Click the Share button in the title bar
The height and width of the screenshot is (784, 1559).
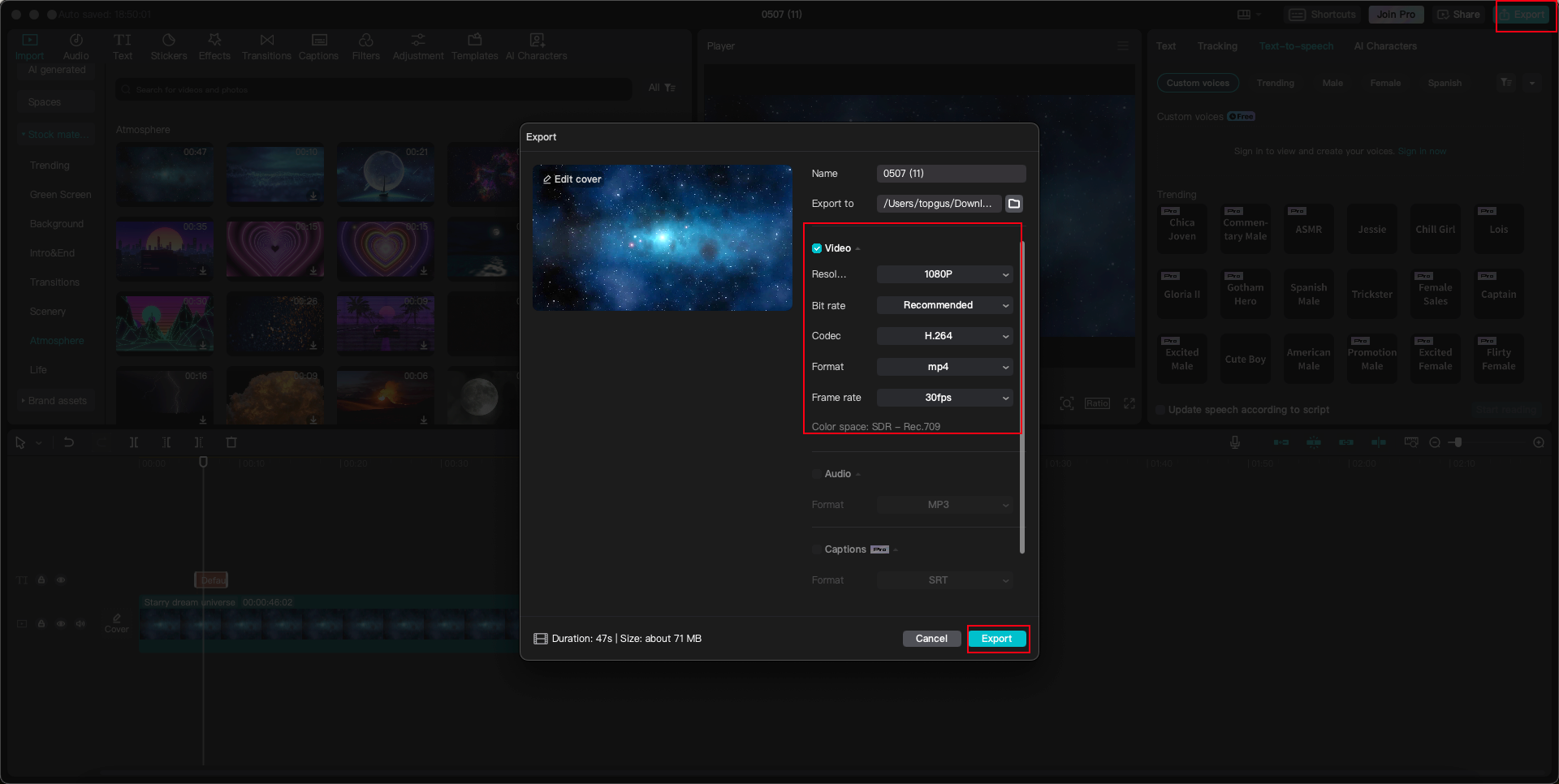coord(1459,15)
